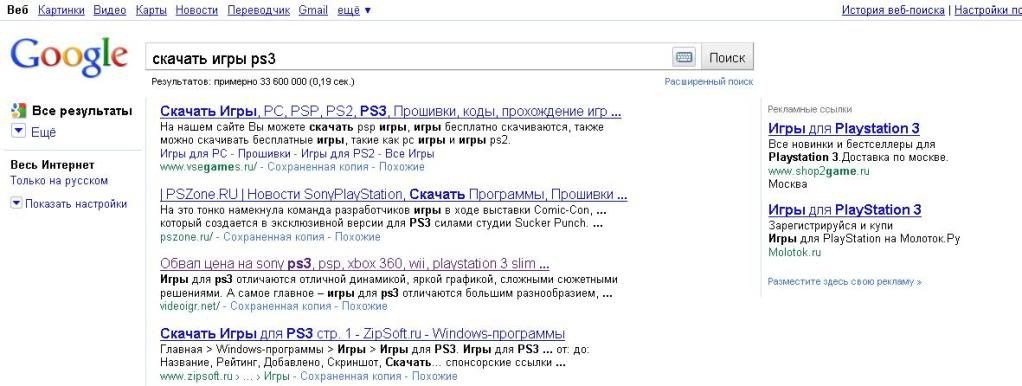Open 'Расширенный поиск' link

coord(708,82)
